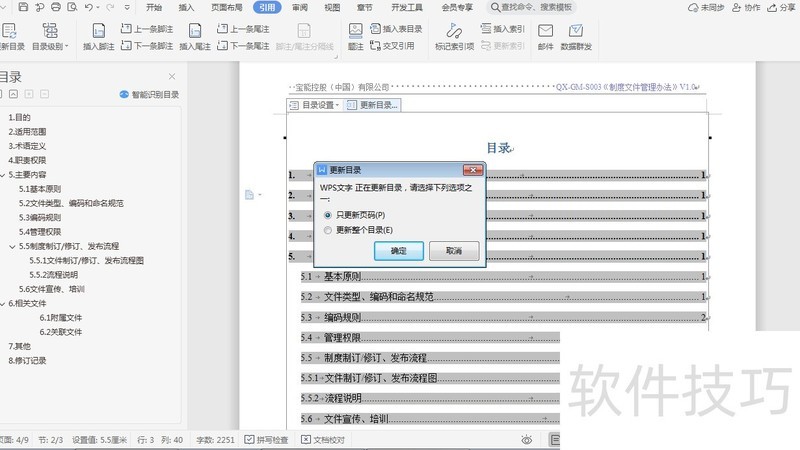This screenshot has height=450, width=800.
Task: Select 8.修订记录 in outline tree
Action: (x=27, y=360)
